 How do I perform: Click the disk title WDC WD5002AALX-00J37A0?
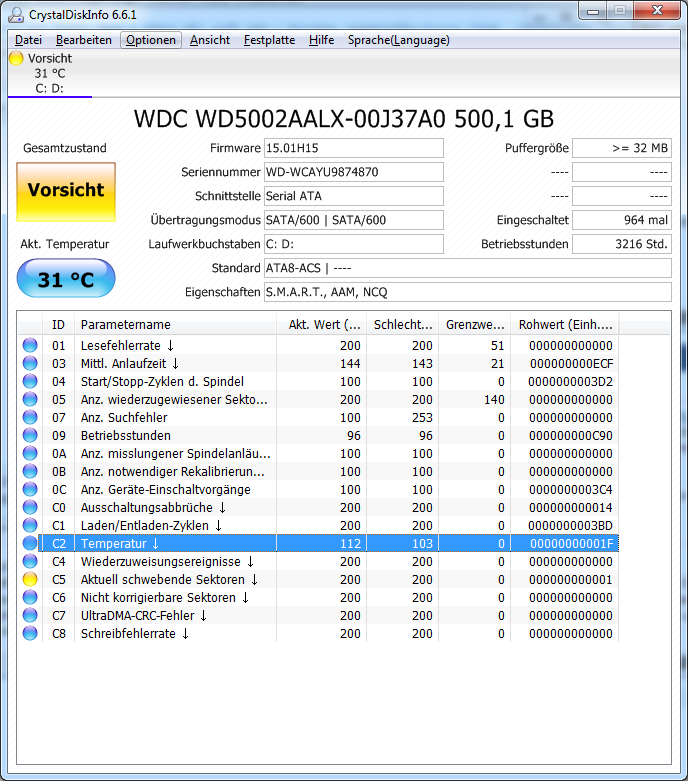(344, 119)
